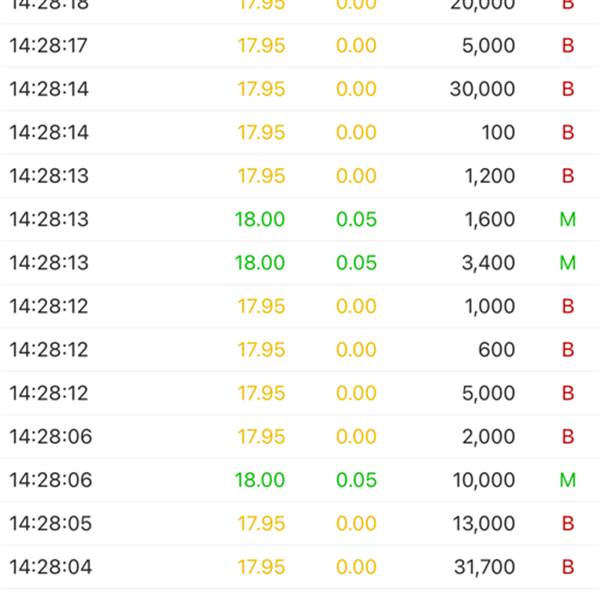Select the 31,700 volume trade at 14:28:04

[300, 567]
